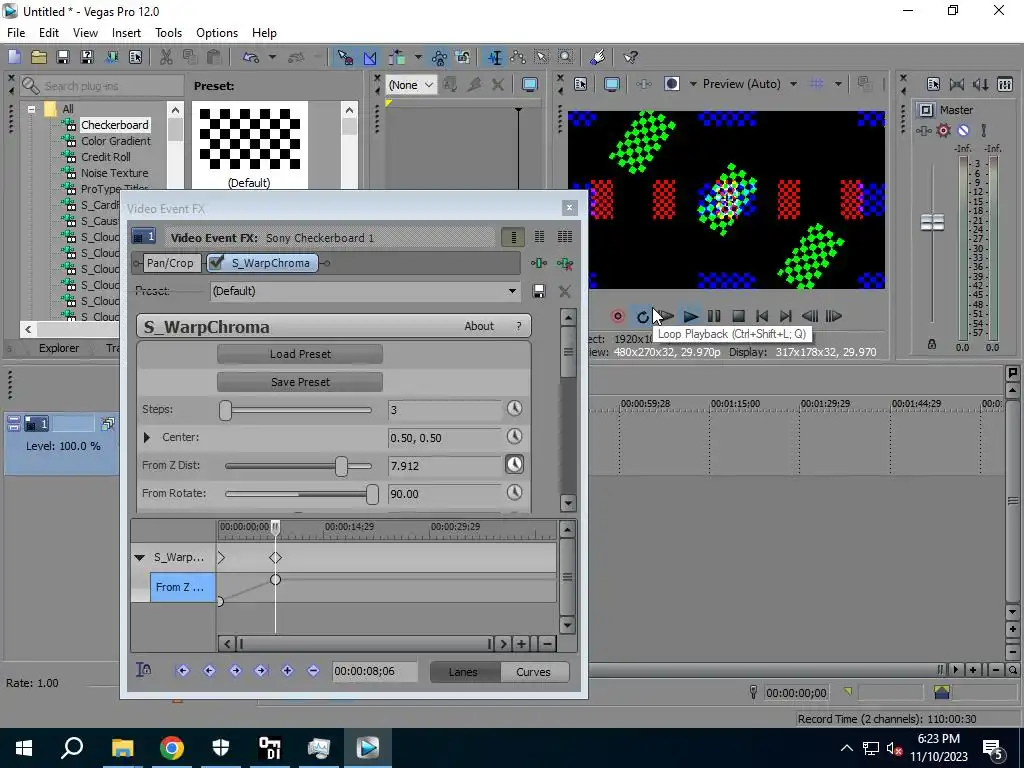Click Next Keyframe diamond button

pos(235,671)
